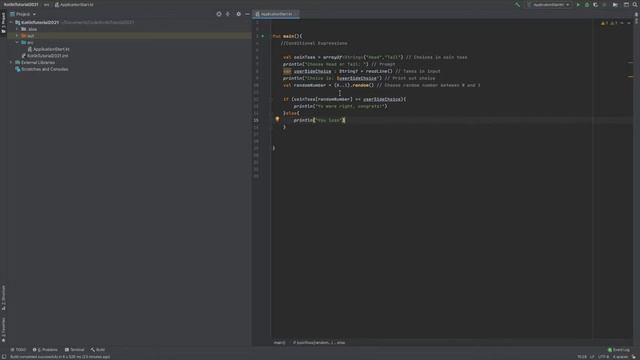This screenshot has width=640, height=360.
Task: Click KotlinTutorial2021 breadcrumb in navigation bar
Action: click(21, 4)
